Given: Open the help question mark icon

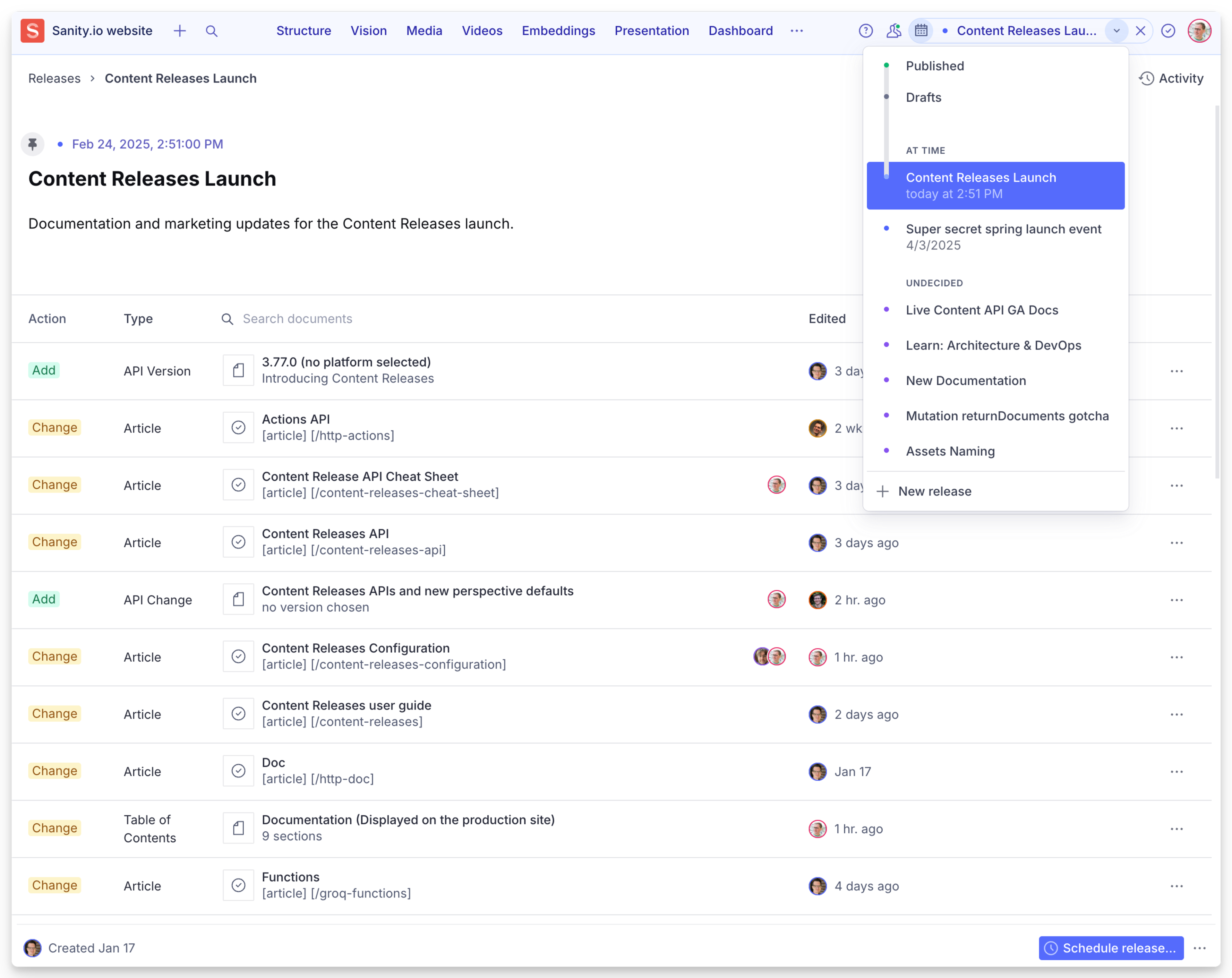Looking at the screenshot, I should [x=866, y=31].
